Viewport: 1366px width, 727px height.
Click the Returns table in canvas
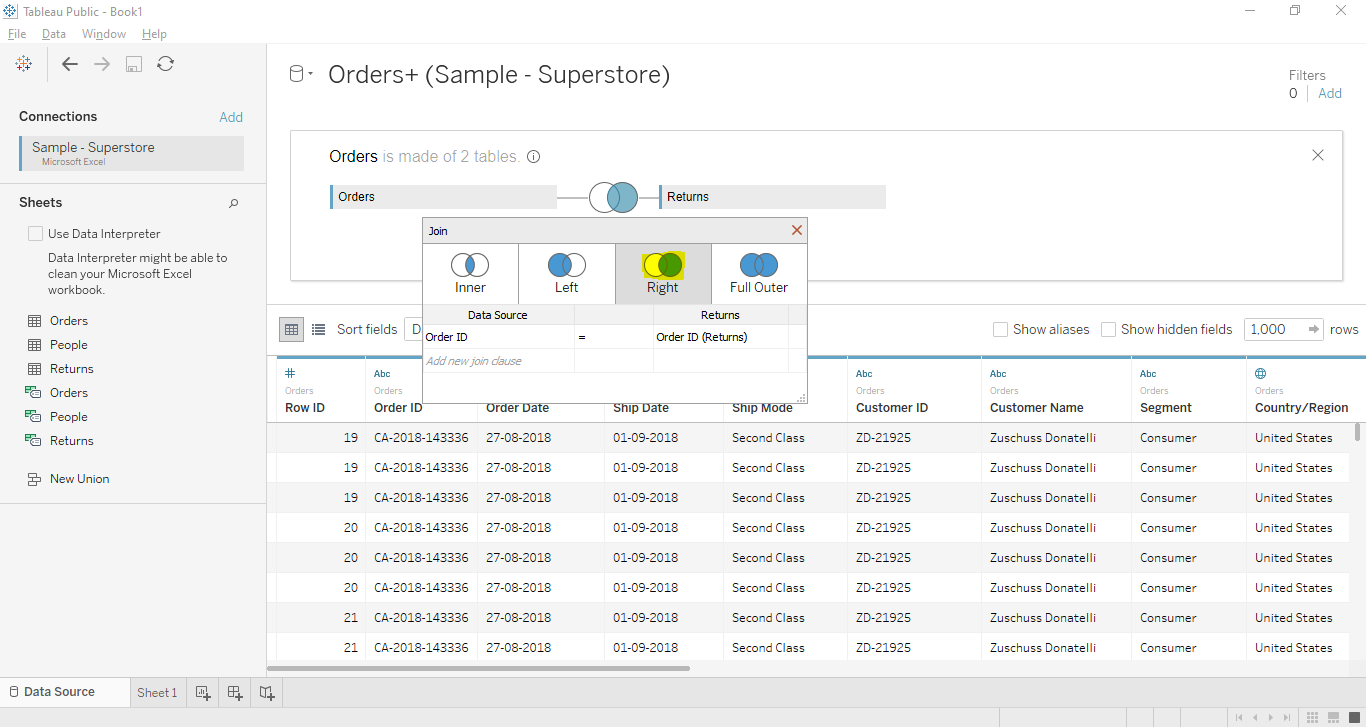[x=772, y=197]
